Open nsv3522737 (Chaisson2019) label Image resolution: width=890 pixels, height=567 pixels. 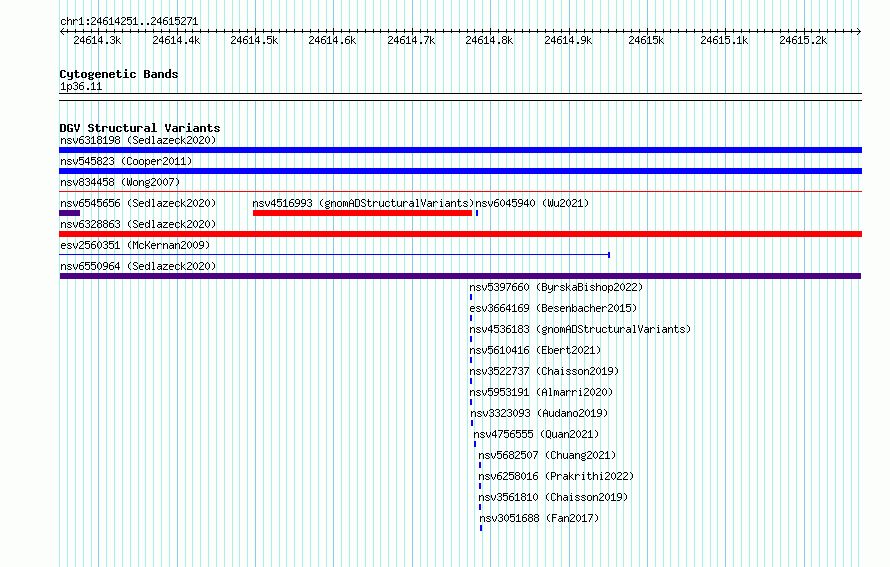544,371
